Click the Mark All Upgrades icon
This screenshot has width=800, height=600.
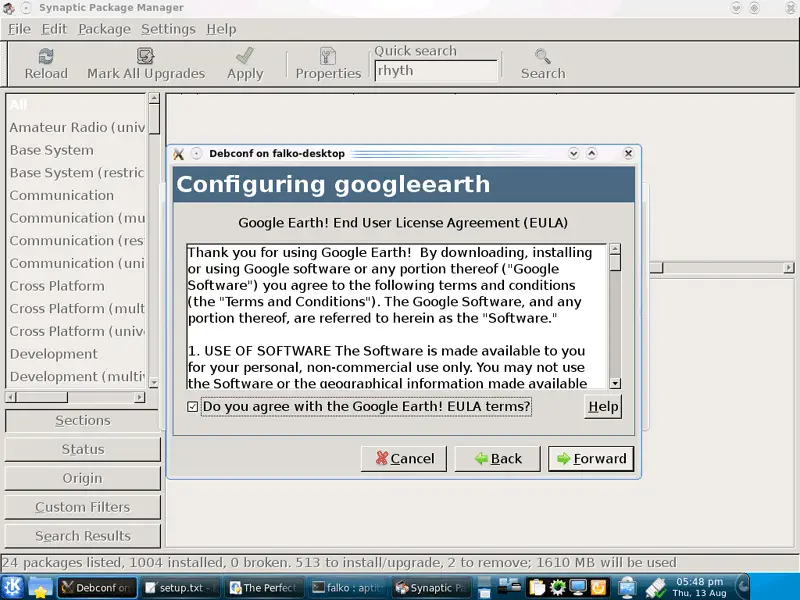pos(145,56)
